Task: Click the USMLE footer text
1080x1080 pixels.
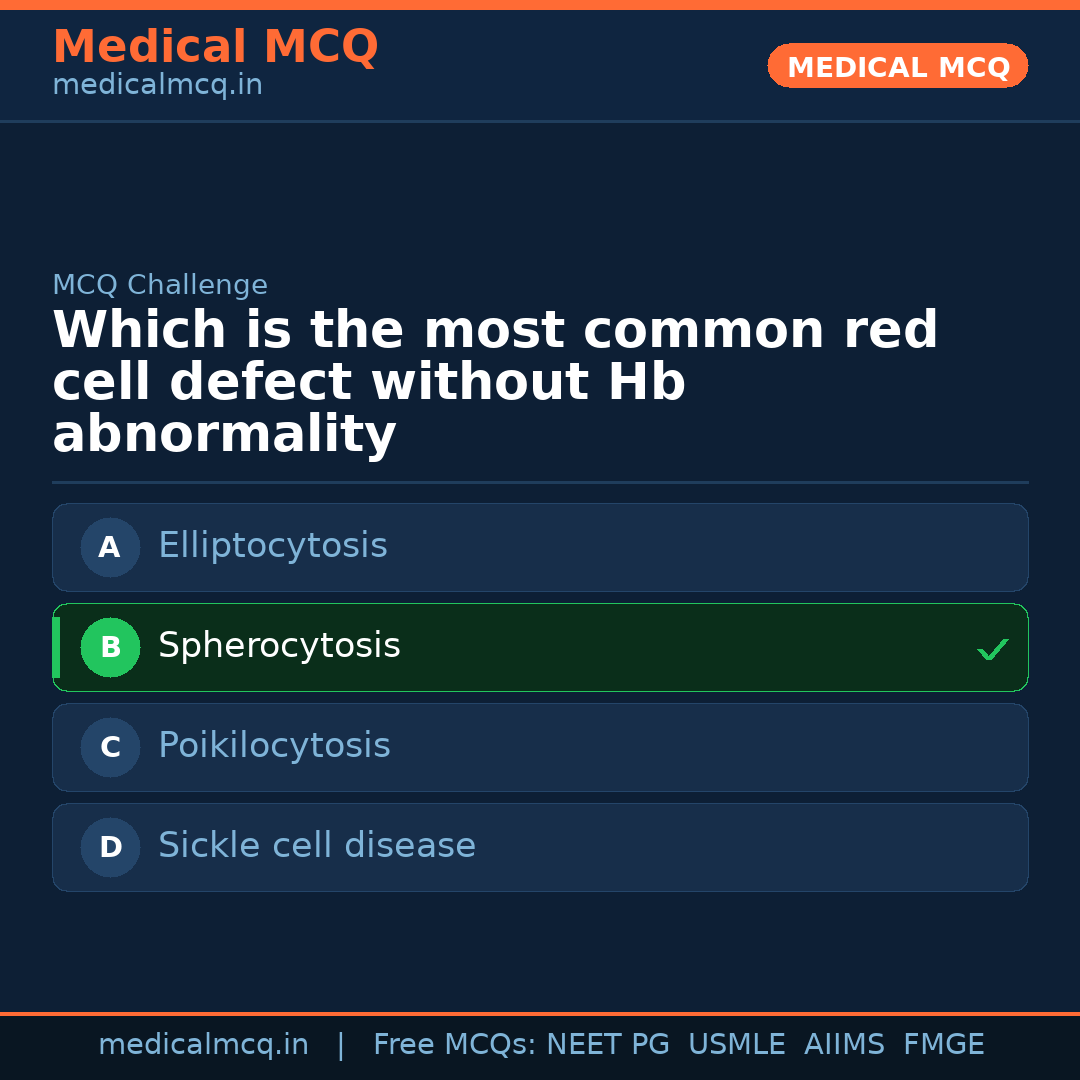Action: point(736,1045)
